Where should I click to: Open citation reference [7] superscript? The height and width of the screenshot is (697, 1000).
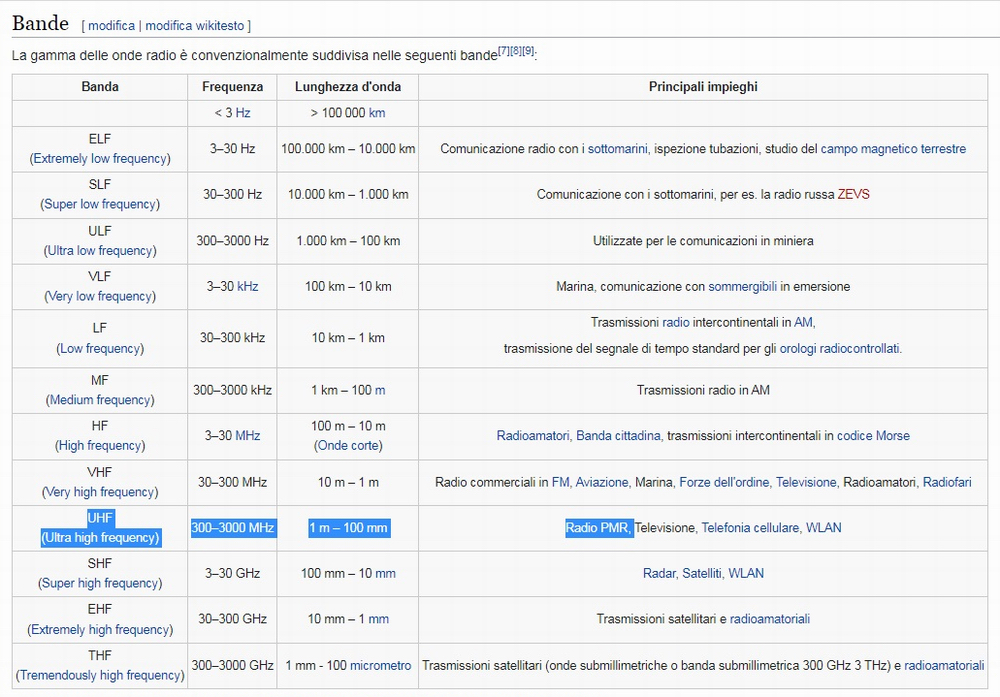tap(504, 50)
